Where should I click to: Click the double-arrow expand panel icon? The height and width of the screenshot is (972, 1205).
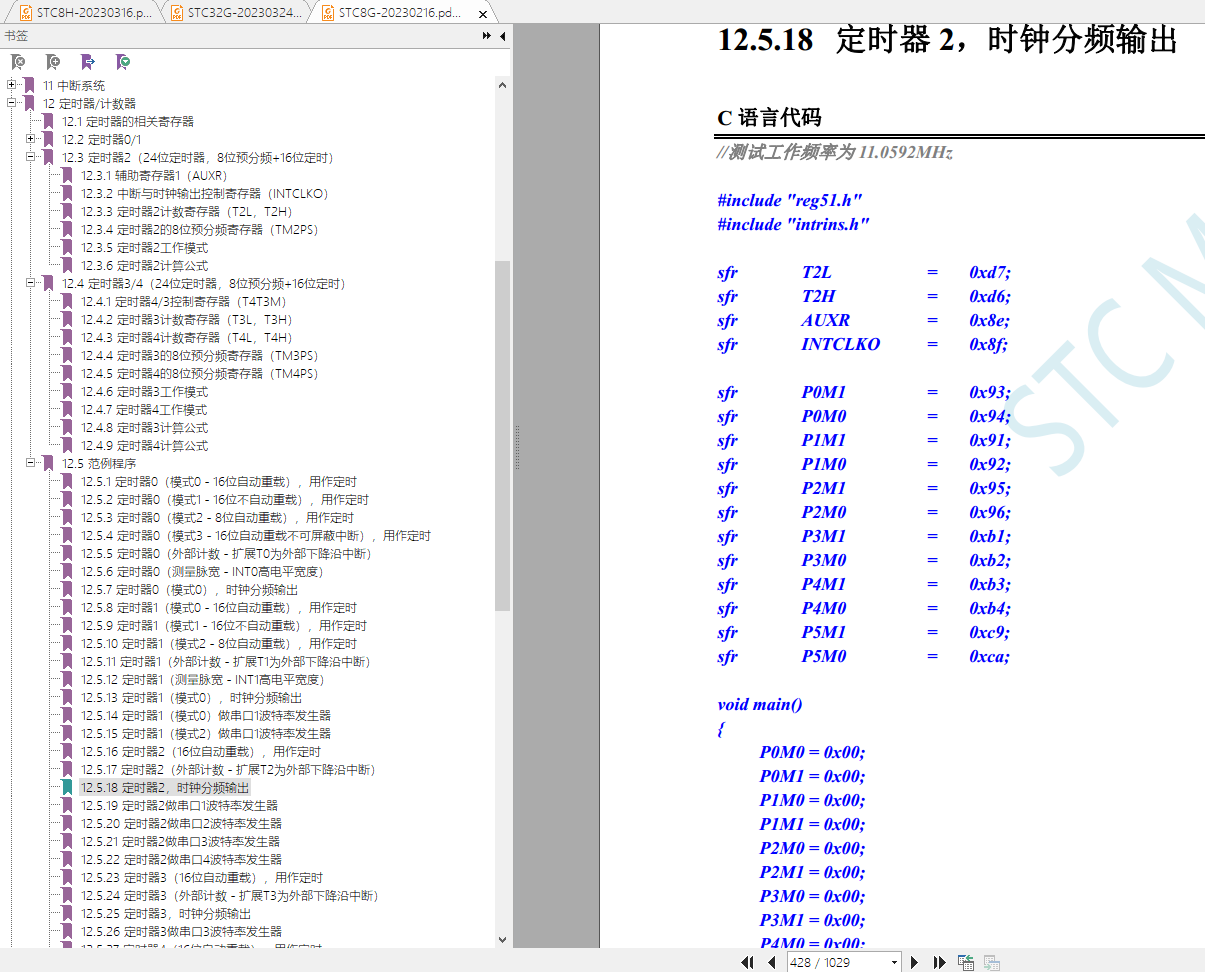pos(487,35)
